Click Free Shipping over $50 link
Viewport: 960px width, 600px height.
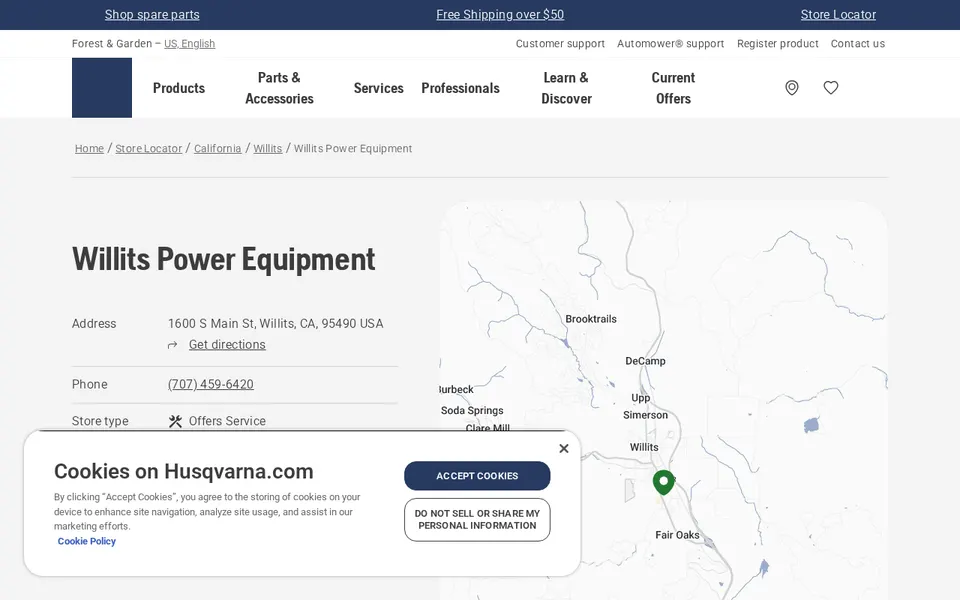[500, 15]
